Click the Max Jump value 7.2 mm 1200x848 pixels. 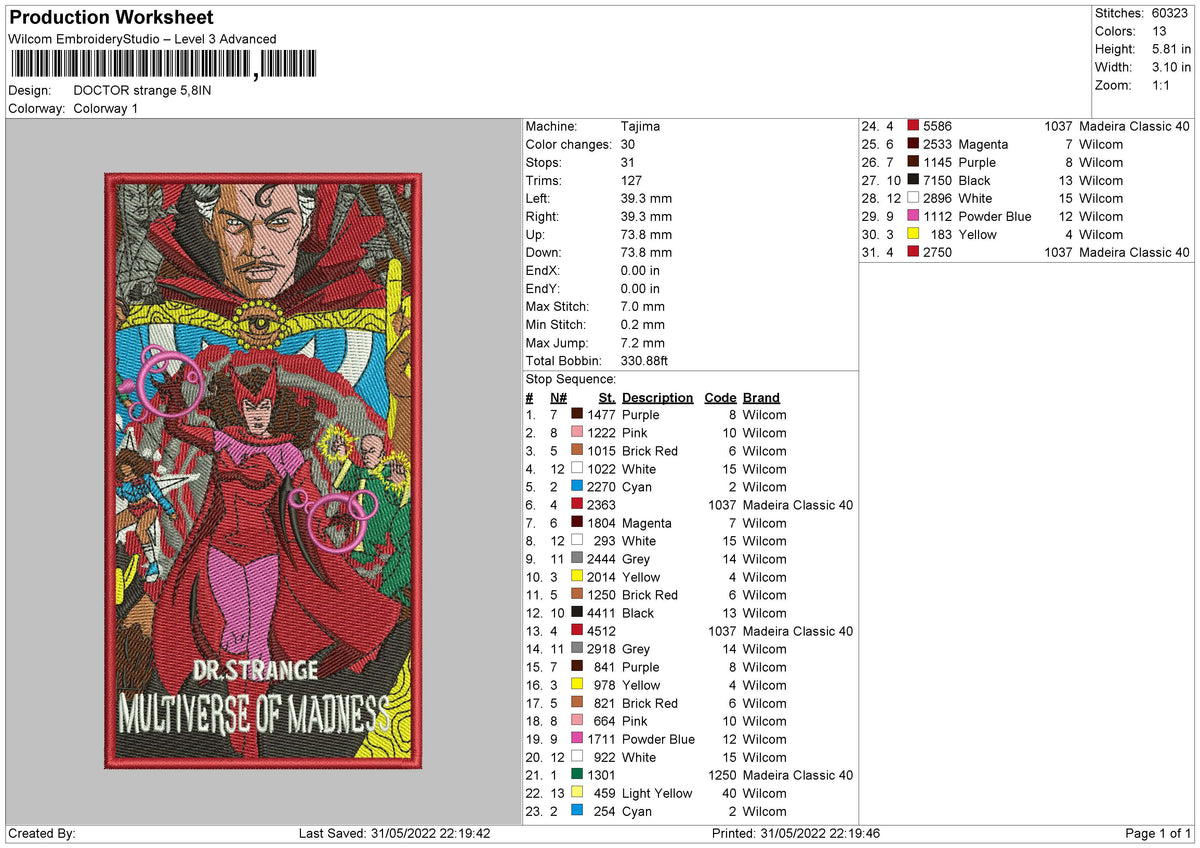[x=642, y=342]
